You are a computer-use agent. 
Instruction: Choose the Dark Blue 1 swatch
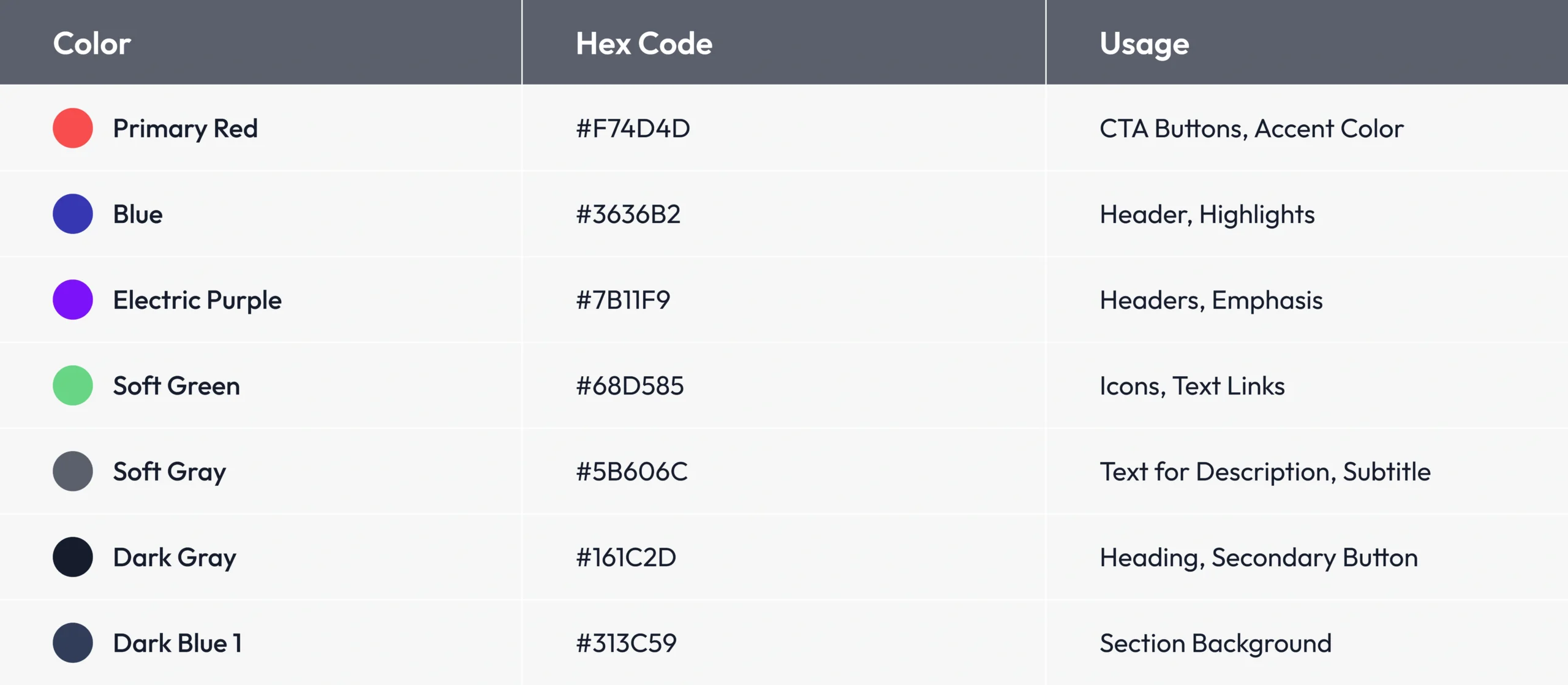click(73, 643)
